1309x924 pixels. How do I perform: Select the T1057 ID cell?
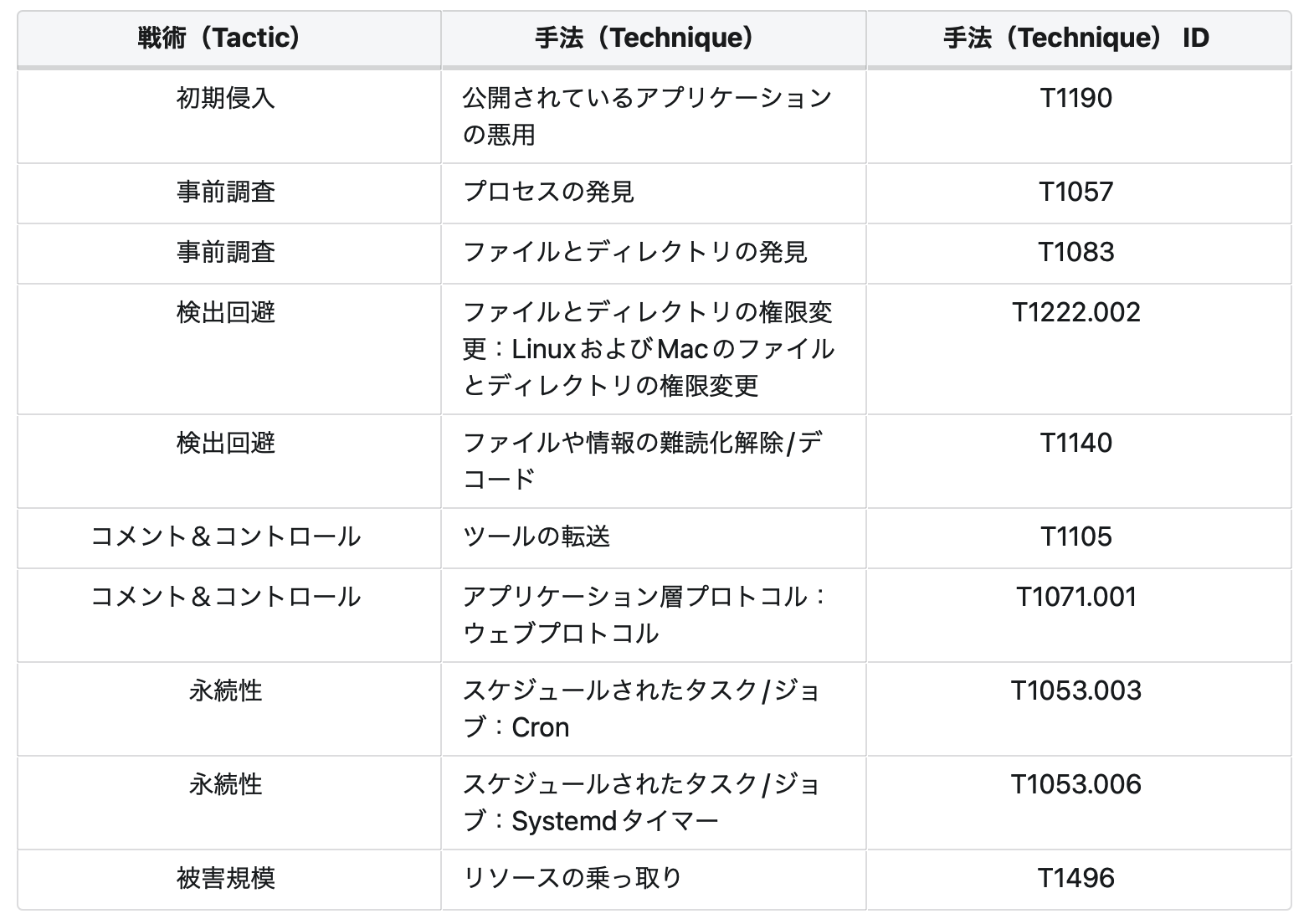tap(1076, 192)
